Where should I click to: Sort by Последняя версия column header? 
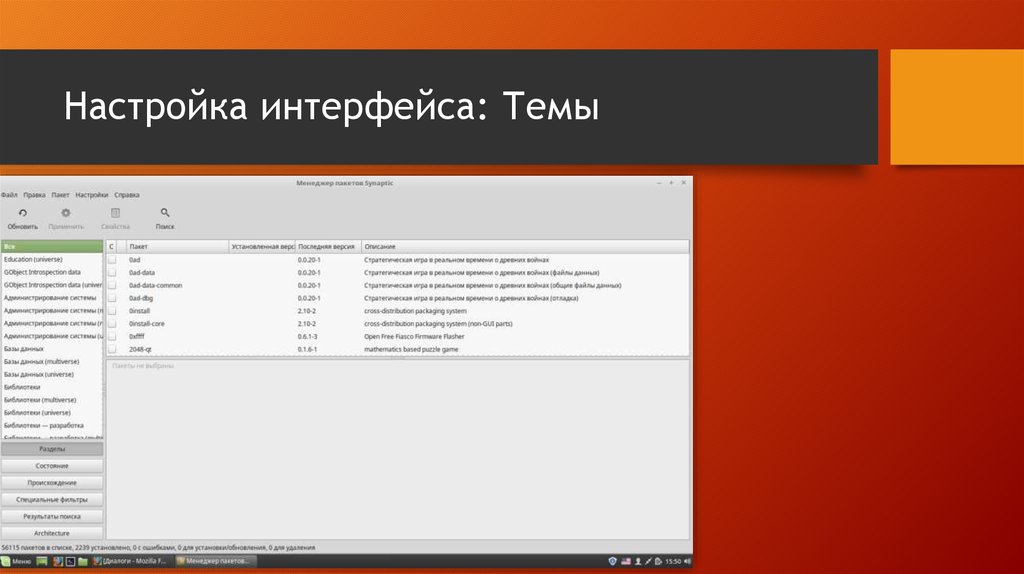[328, 247]
